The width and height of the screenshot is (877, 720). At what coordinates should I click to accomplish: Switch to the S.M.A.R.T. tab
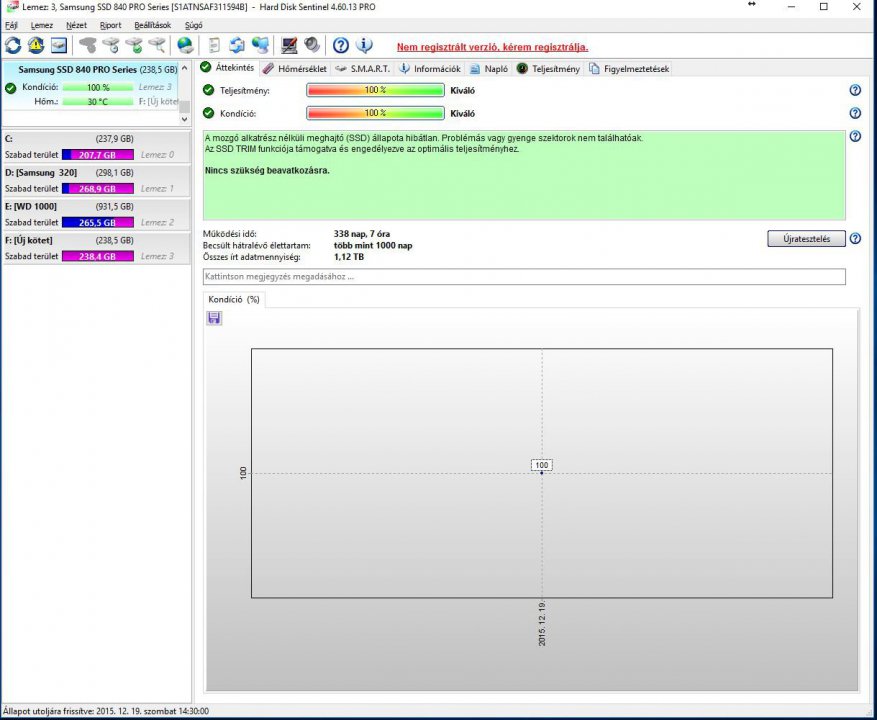pos(362,69)
